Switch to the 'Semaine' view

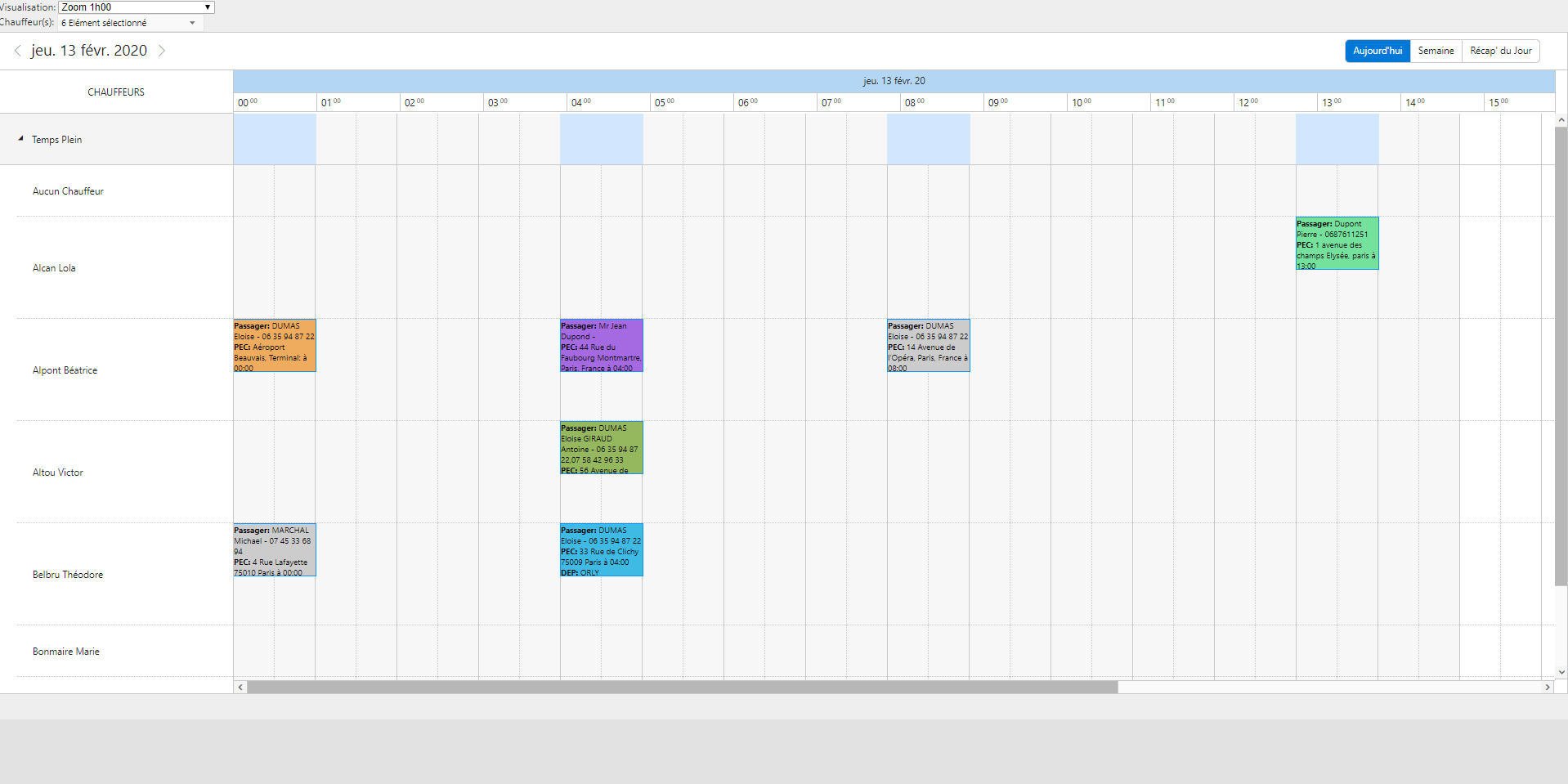tap(1436, 51)
